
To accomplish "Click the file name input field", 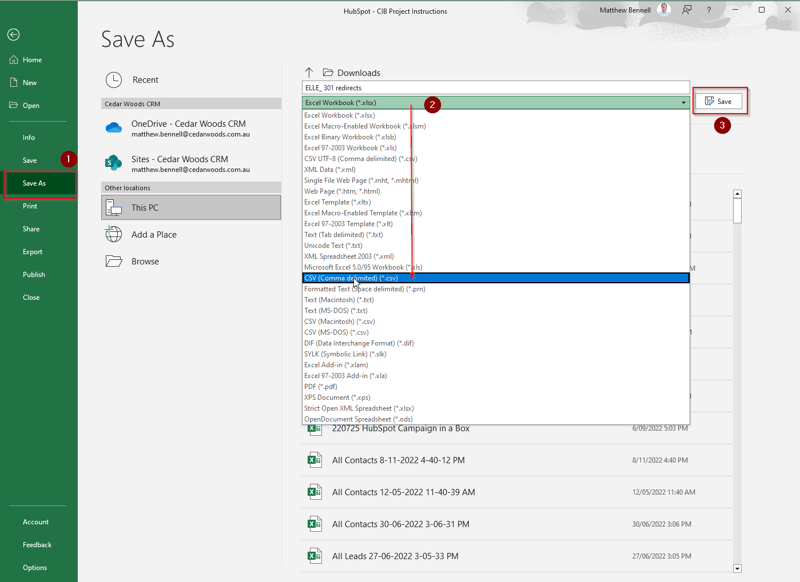I will (x=495, y=88).
